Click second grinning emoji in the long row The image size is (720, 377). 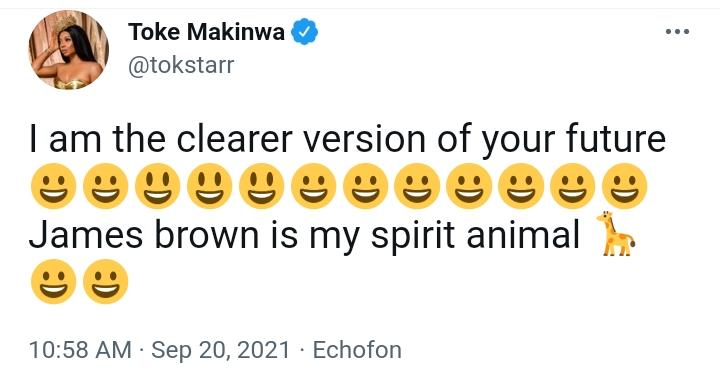click(x=105, y=186)
